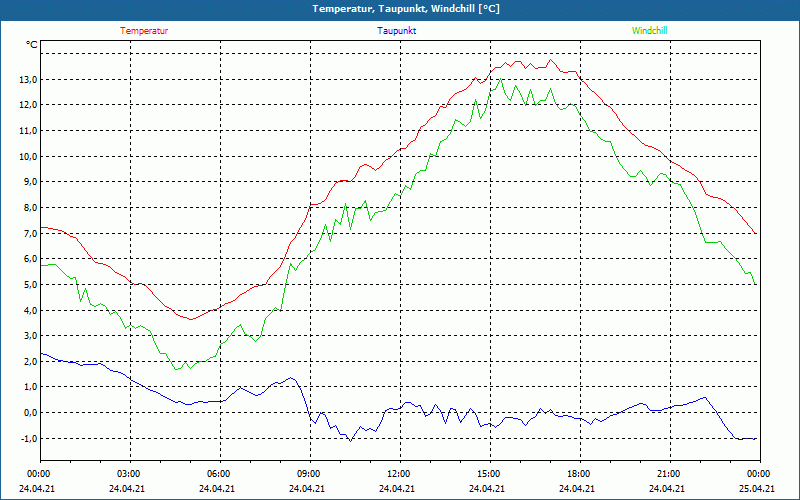Click the 06:00 time label
This screenshot has height=500, width=800.
(x=220, y=474)
